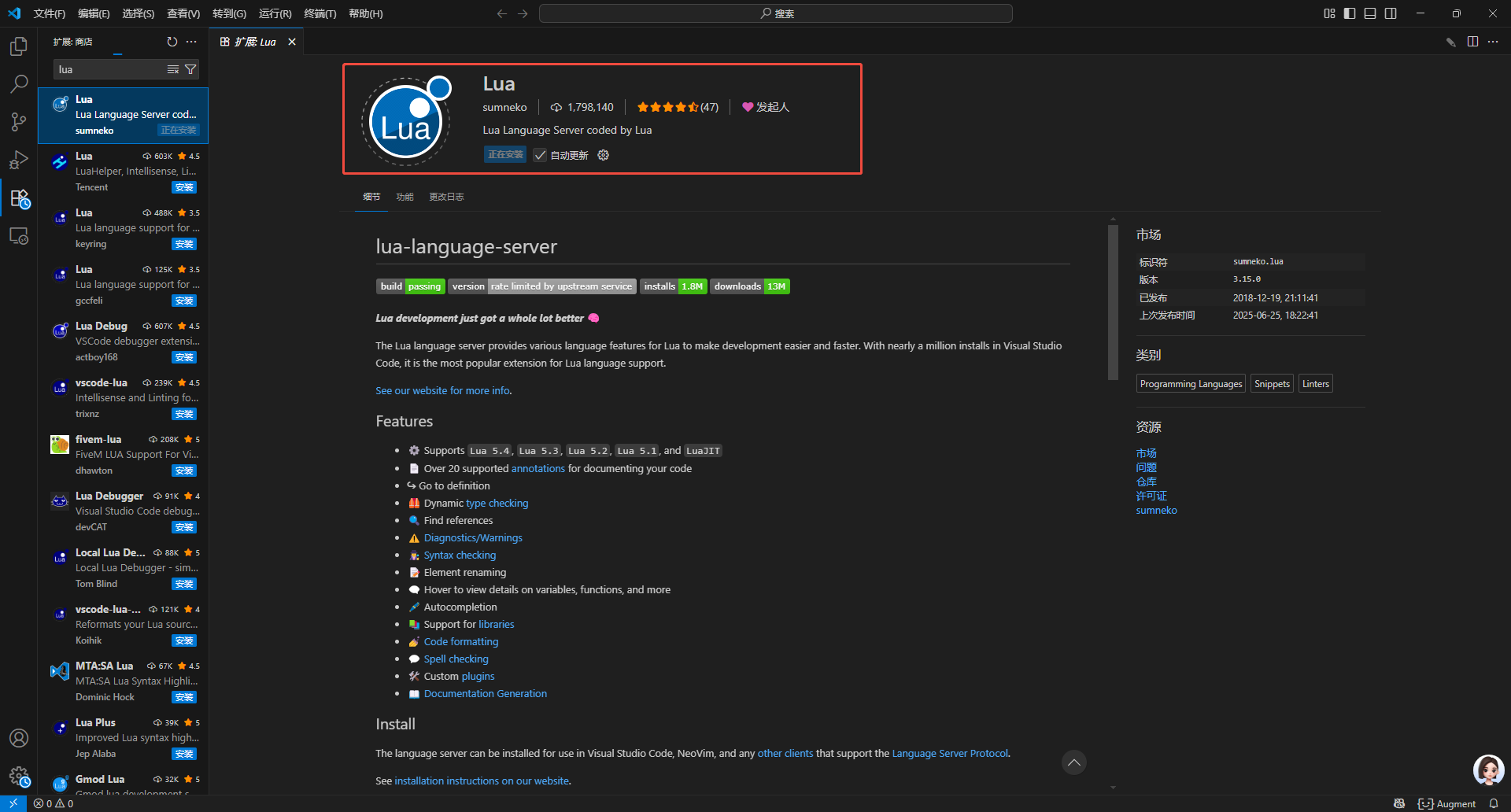
Task: Select the Lua Plus extension entry
Action: [x=124, y=738]
